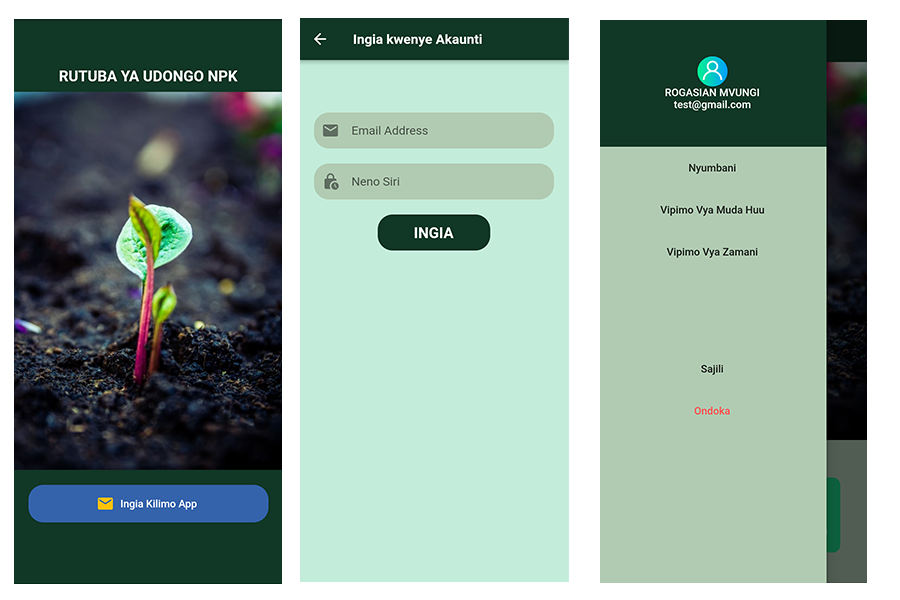Click the seedling photo on welcome screen
The height and width of the screenshot is (600, 900).
(x=148, y=281)
